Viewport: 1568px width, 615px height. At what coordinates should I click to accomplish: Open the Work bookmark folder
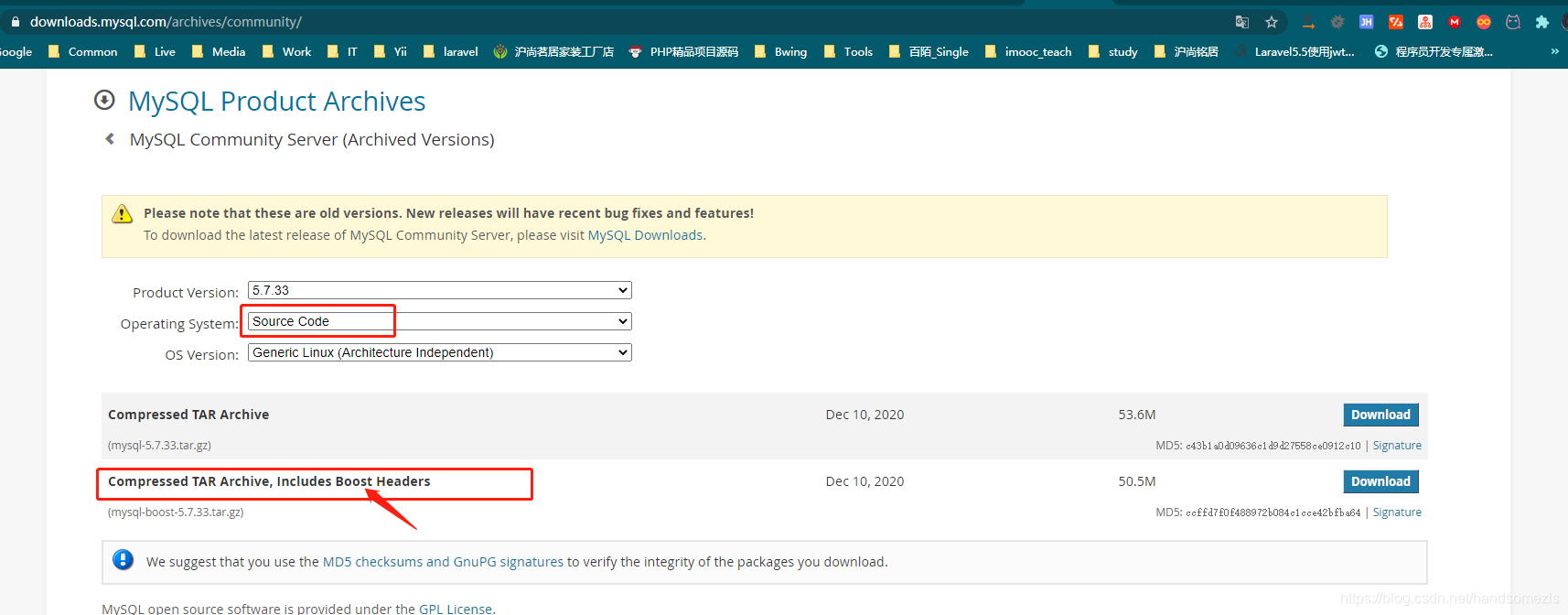tap(286, 52)
